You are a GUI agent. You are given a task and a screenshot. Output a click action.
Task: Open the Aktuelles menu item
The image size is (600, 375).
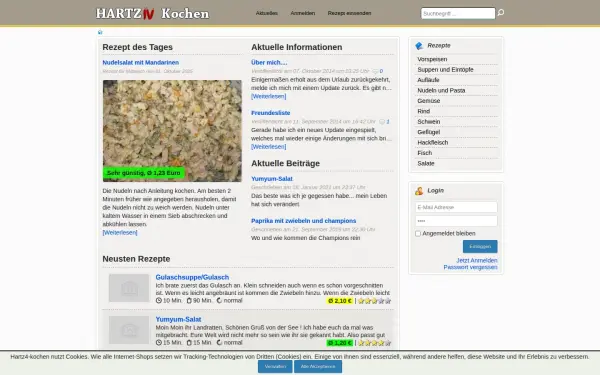click(x=267, y=13)
